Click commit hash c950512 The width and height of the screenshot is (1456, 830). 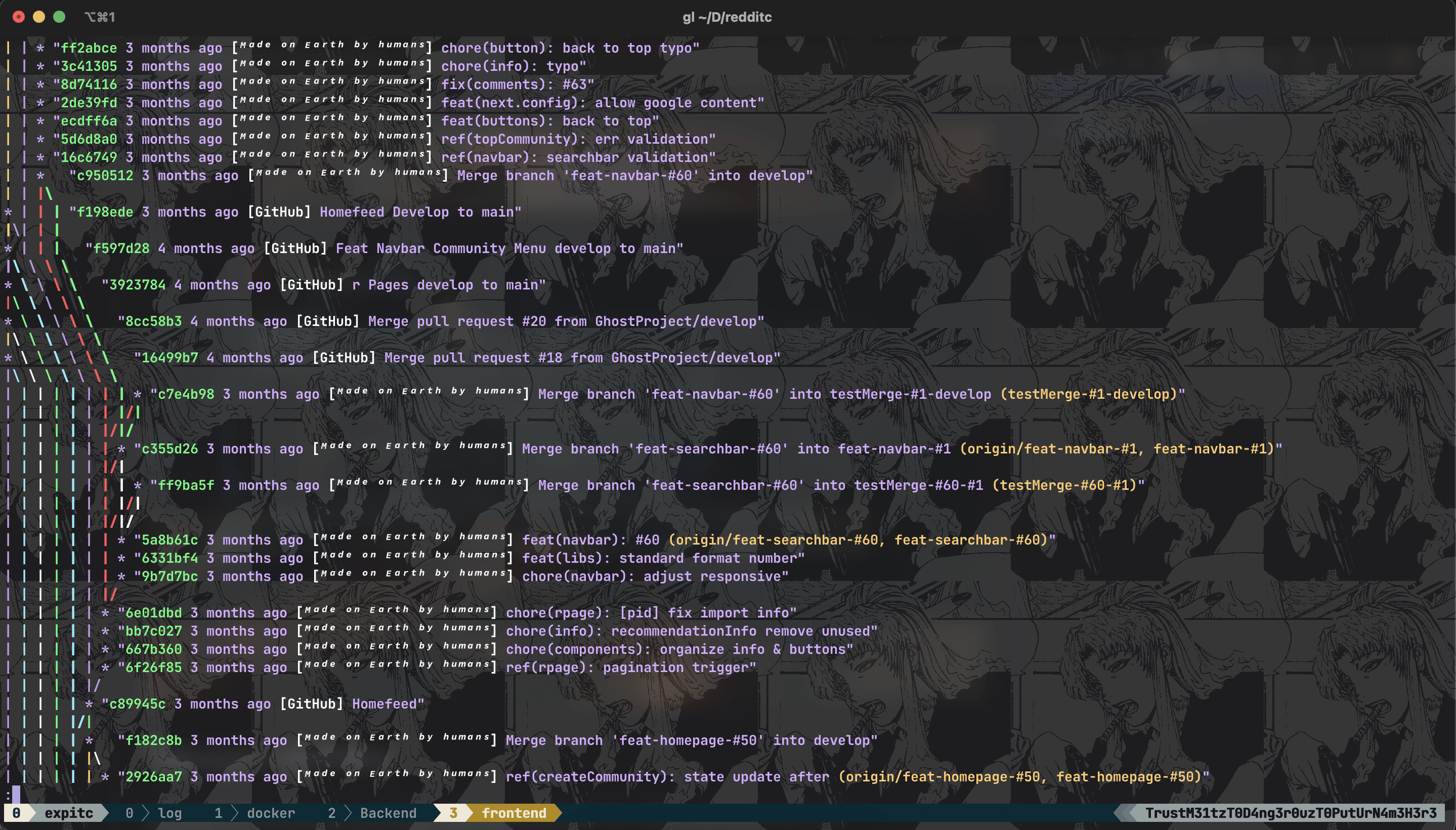point(105,176)
